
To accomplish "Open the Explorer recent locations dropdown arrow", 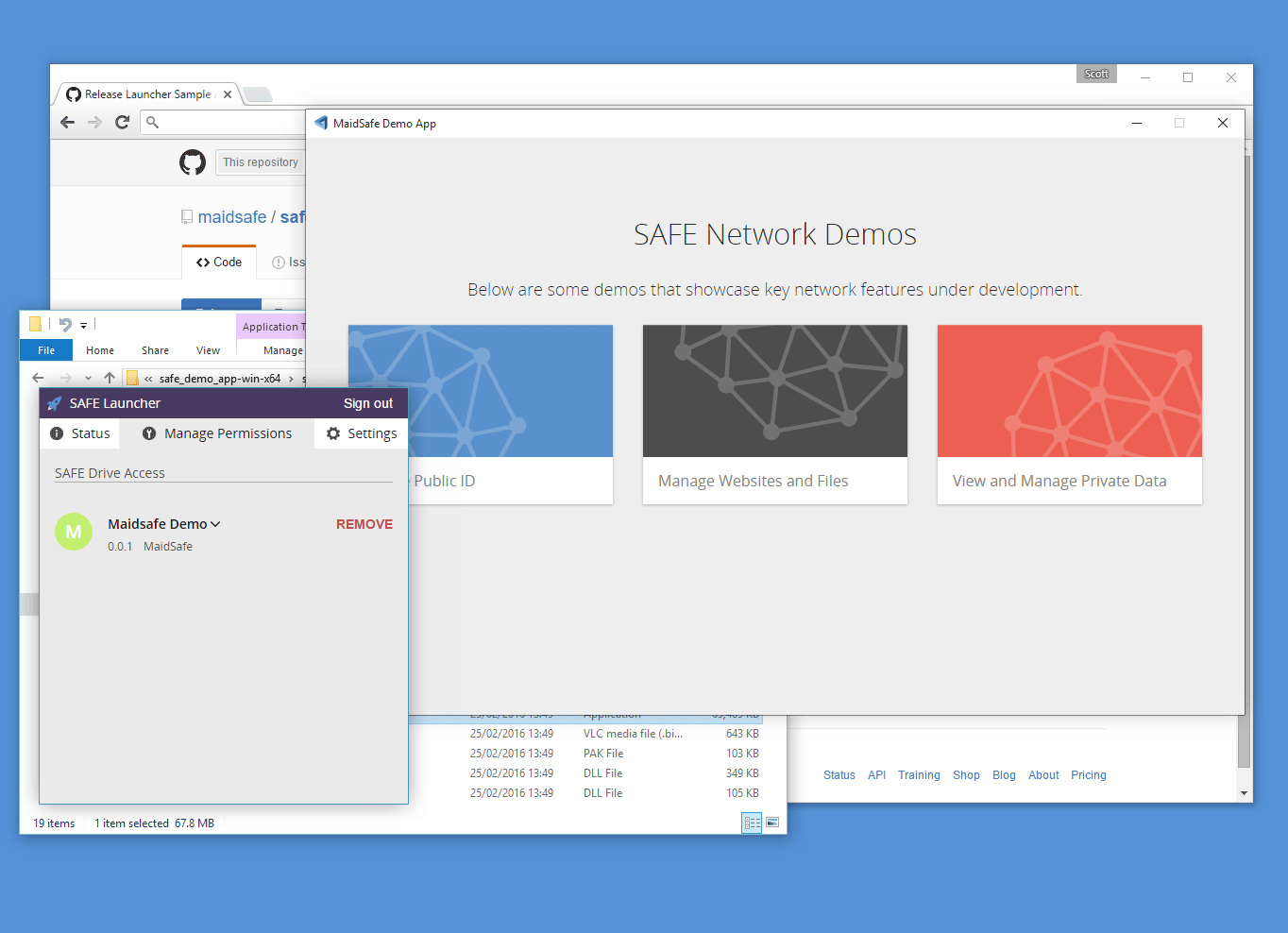I will (88, 378).
